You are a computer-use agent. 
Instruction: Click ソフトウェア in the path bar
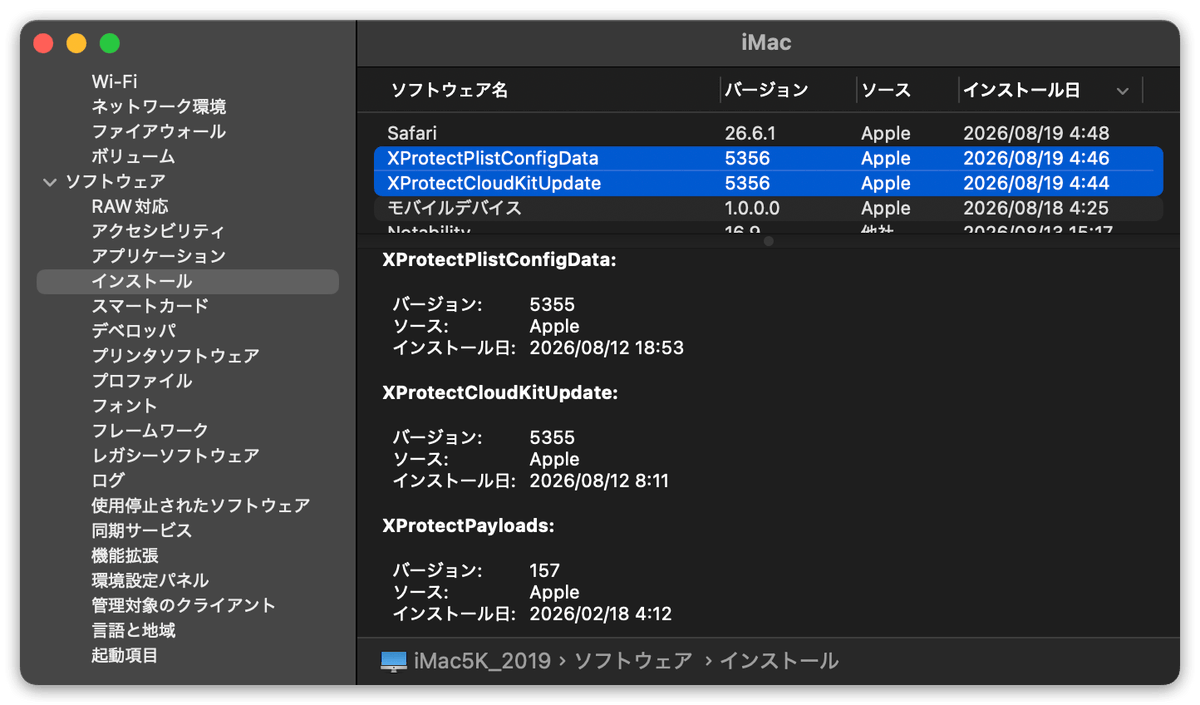(x=633, y=661)
